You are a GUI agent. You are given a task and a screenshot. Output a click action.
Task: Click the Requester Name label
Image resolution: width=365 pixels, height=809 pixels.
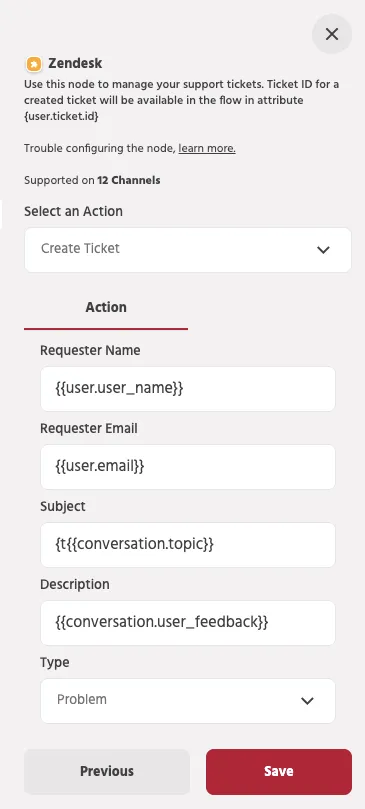tap(90, 350)
